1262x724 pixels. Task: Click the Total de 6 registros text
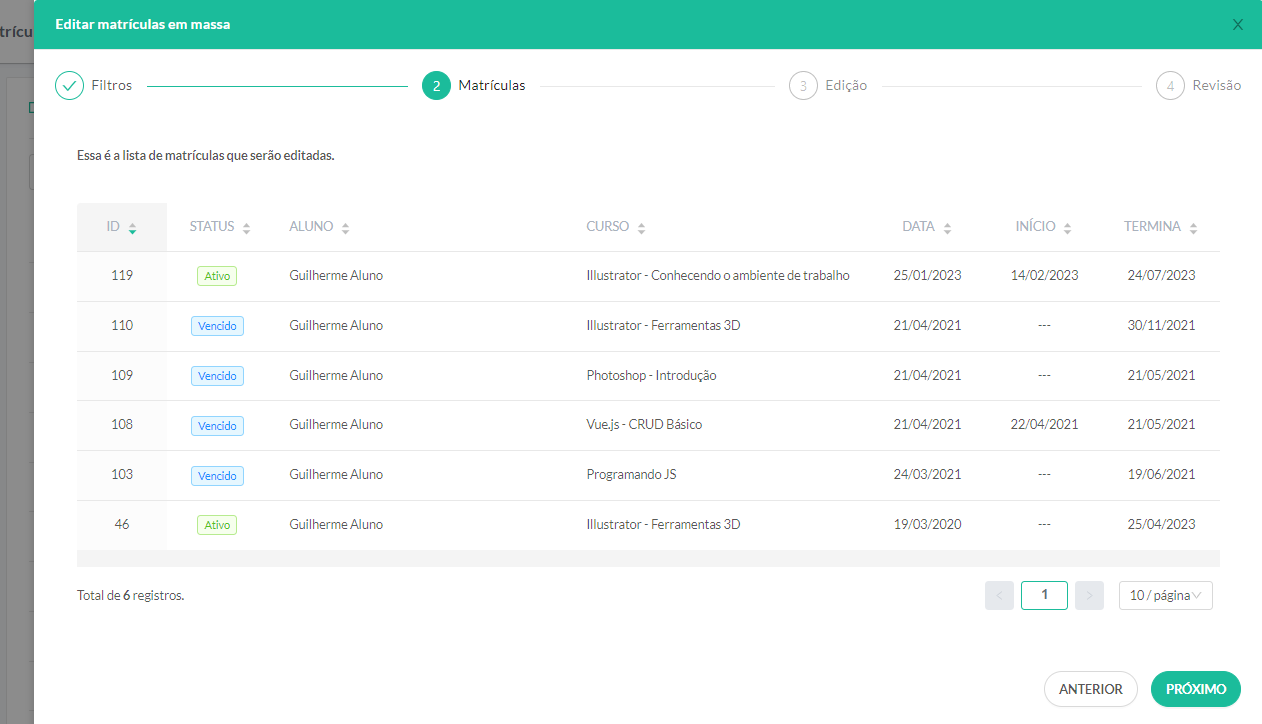(x=131, y=596)
